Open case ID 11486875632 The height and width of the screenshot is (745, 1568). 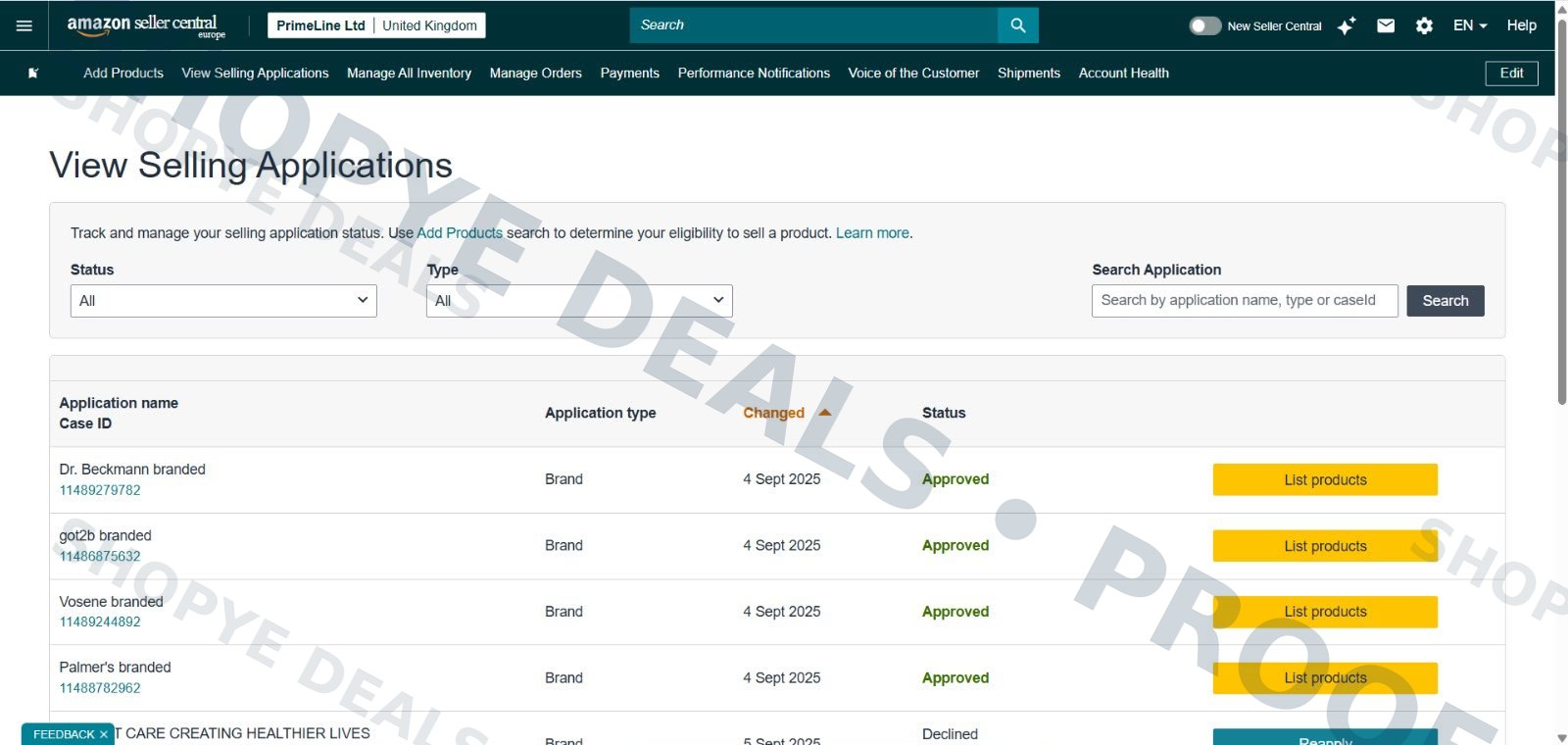point(100,556)
